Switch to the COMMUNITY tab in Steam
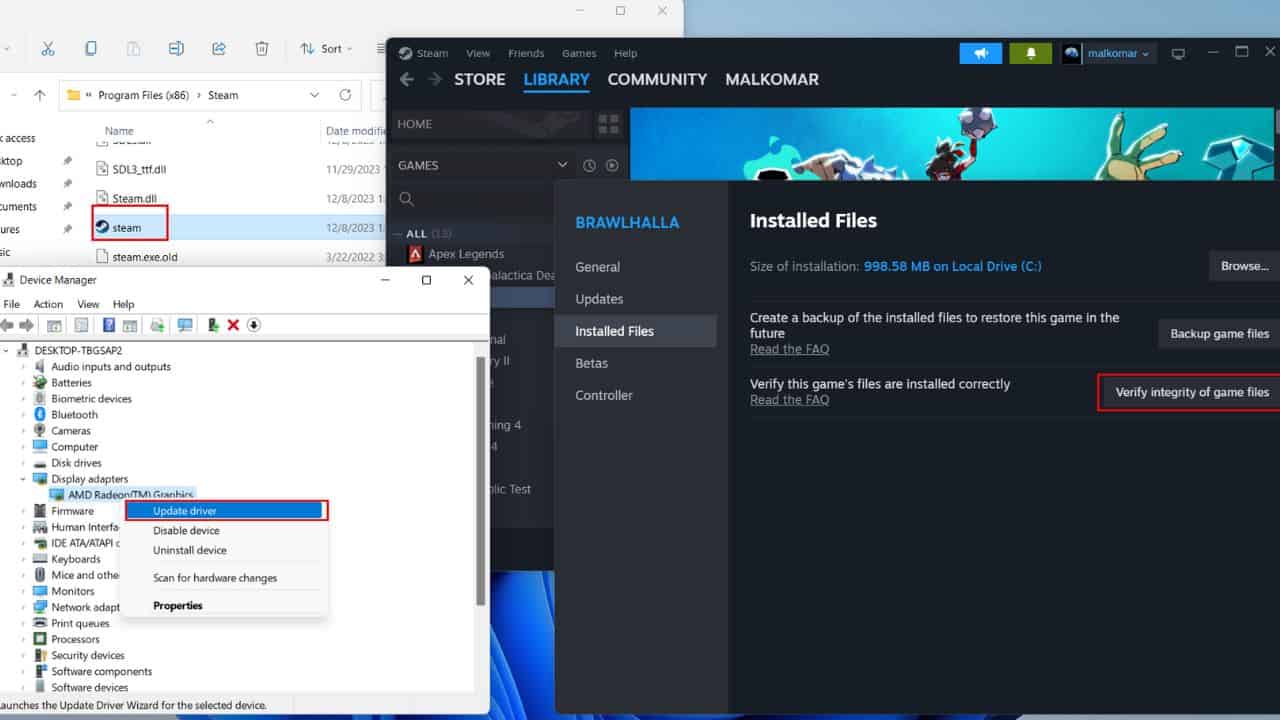The height and width of the screenshot is (720, 1280). (x=657, y=79)
